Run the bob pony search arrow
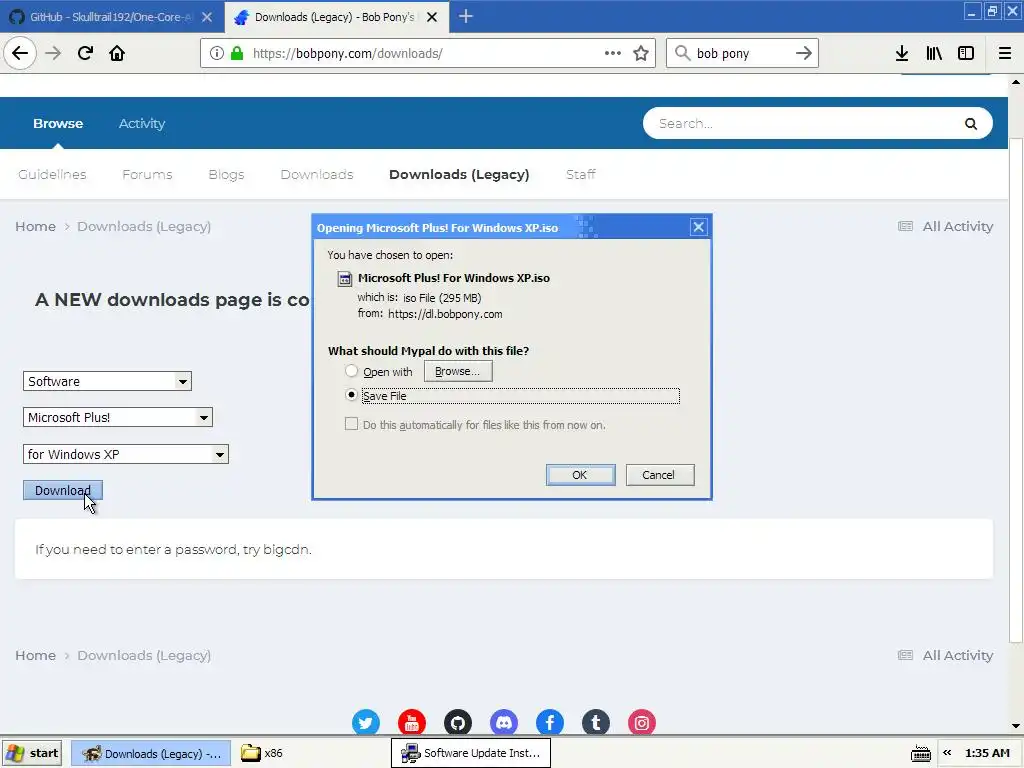The image size is (1024, 768). 803,53
